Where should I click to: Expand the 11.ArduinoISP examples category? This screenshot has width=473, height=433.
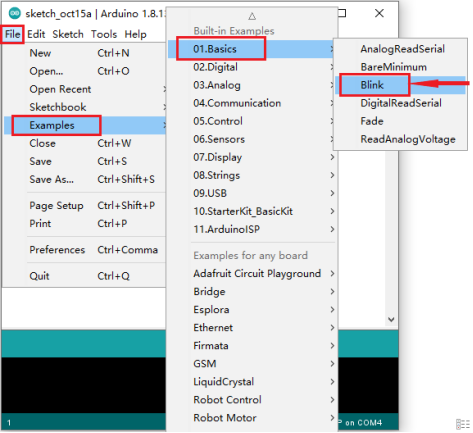coord(252,229)
